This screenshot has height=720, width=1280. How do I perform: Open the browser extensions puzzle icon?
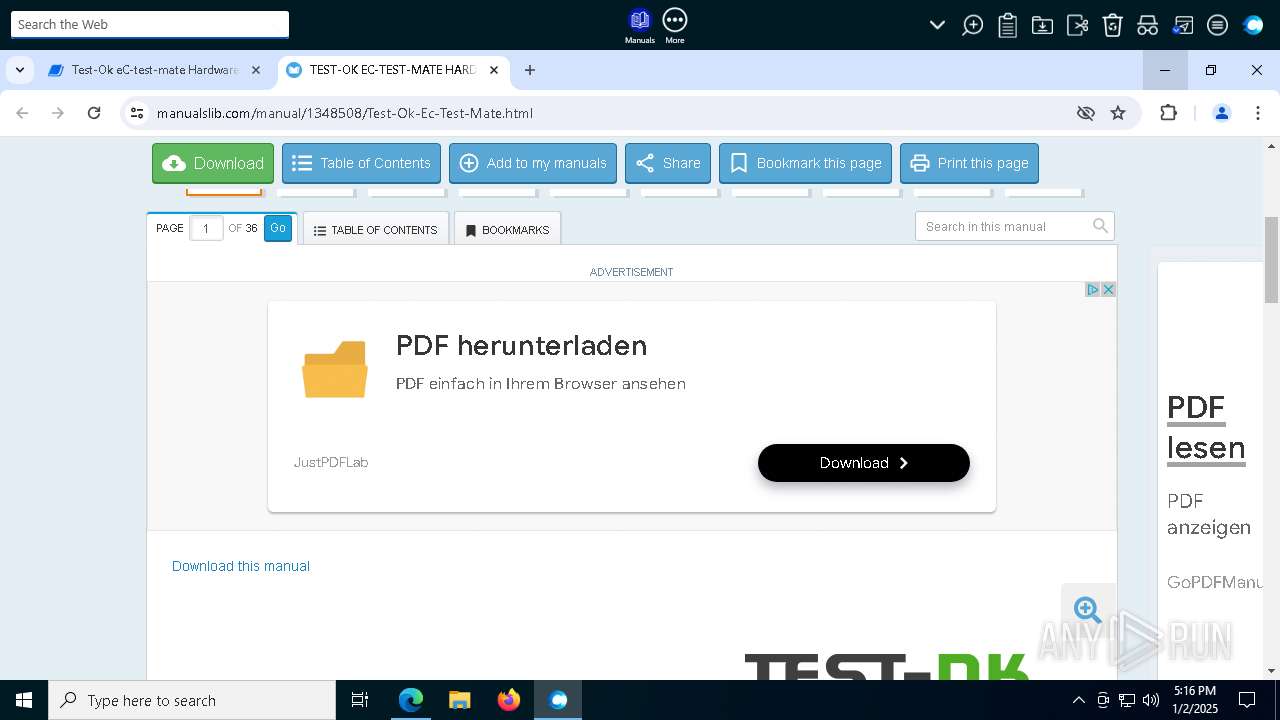[1168, 113]
